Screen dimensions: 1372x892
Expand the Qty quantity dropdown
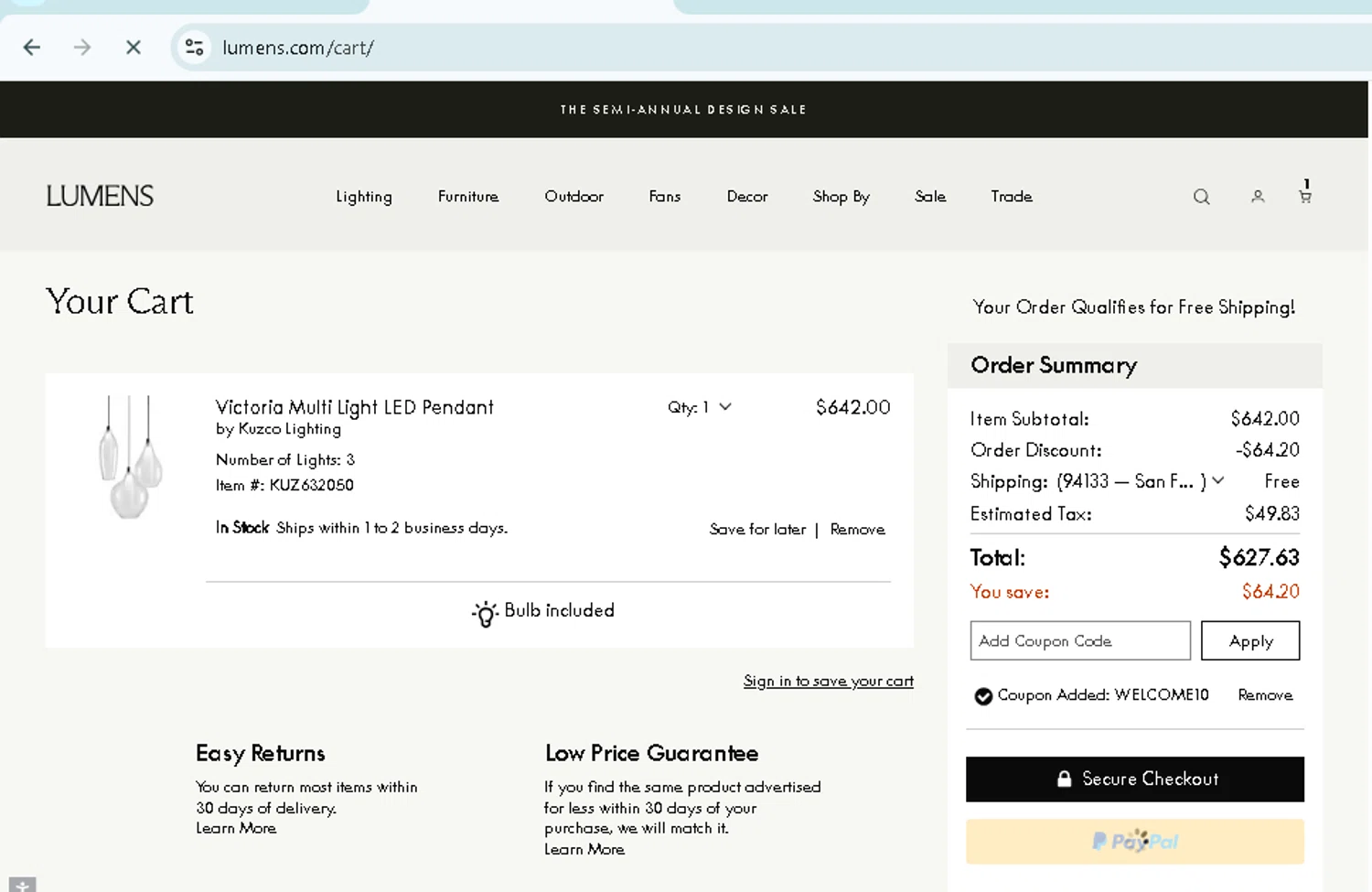(700, 407)
